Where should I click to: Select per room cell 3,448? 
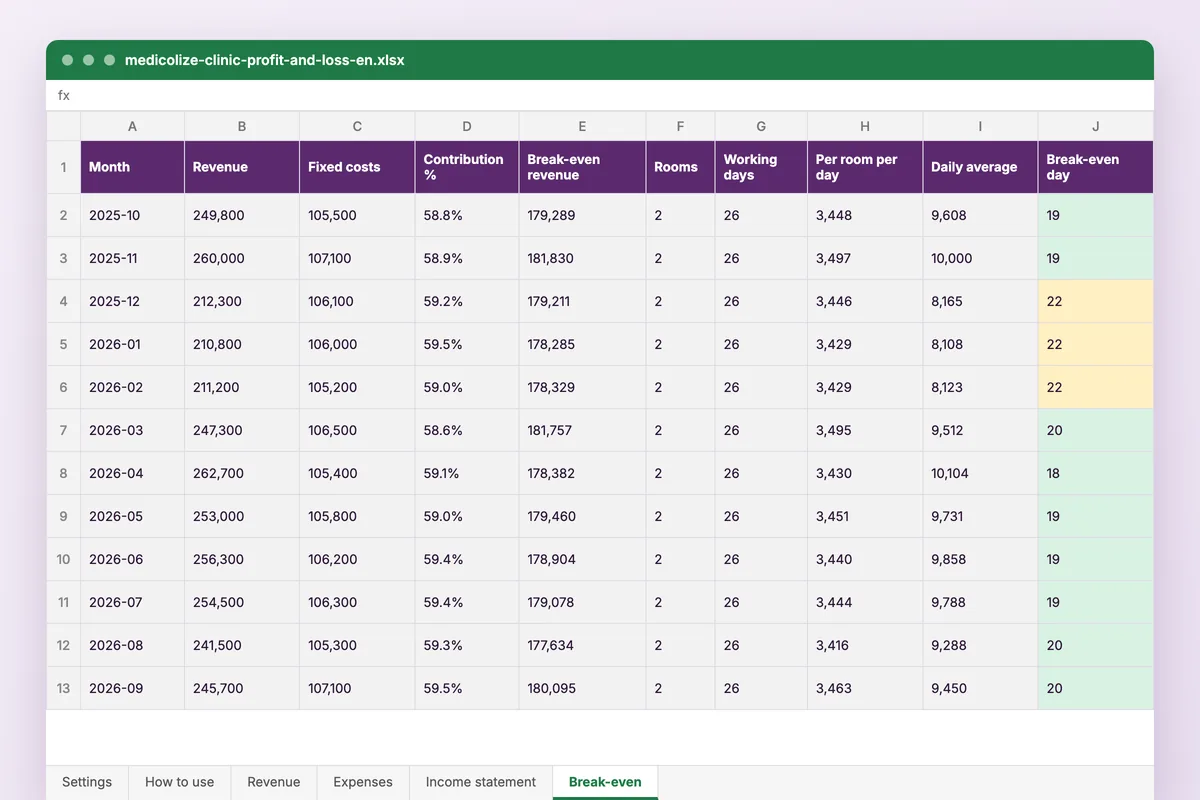pos(865,215)
